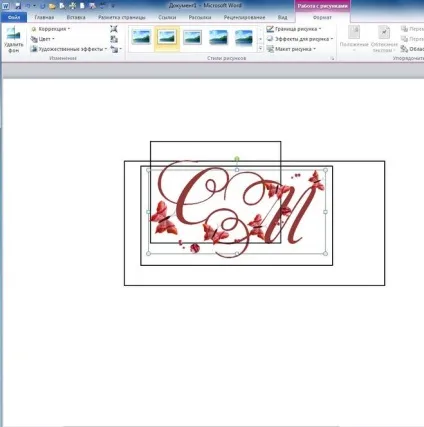Open the Цвет color dropdown
Screen dimensions: 424x427
[42, 39]
